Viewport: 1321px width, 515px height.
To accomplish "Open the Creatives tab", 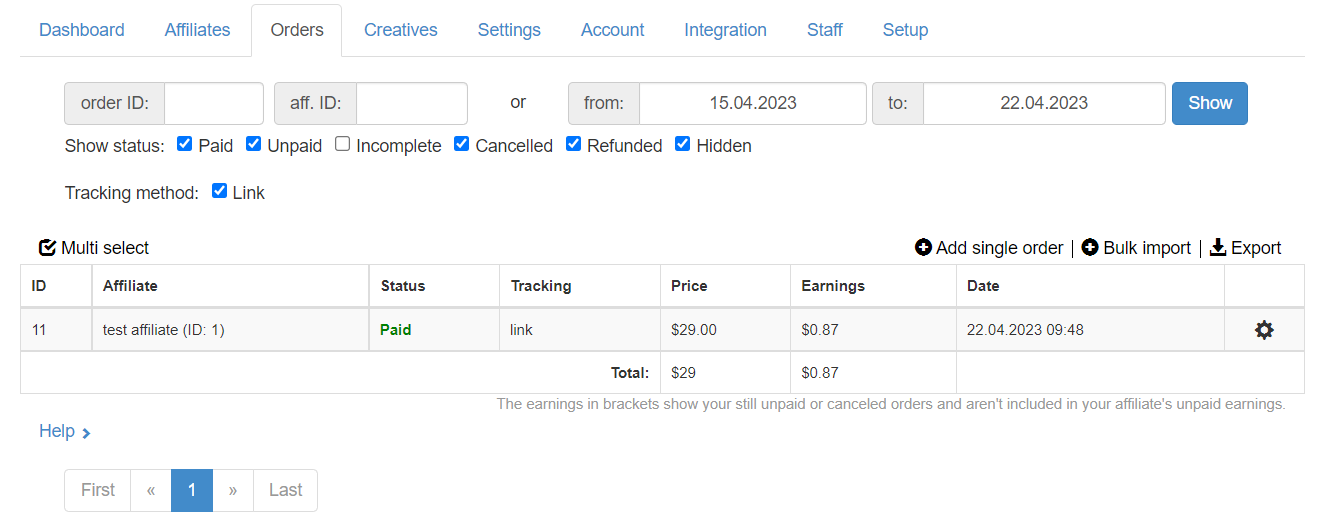I will pos(400,30).
